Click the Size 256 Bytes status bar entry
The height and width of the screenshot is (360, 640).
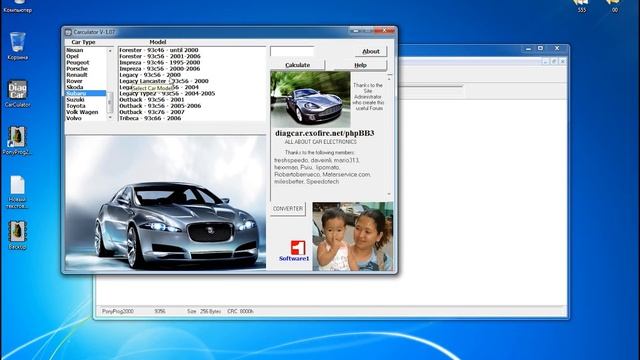pos(204,311)
